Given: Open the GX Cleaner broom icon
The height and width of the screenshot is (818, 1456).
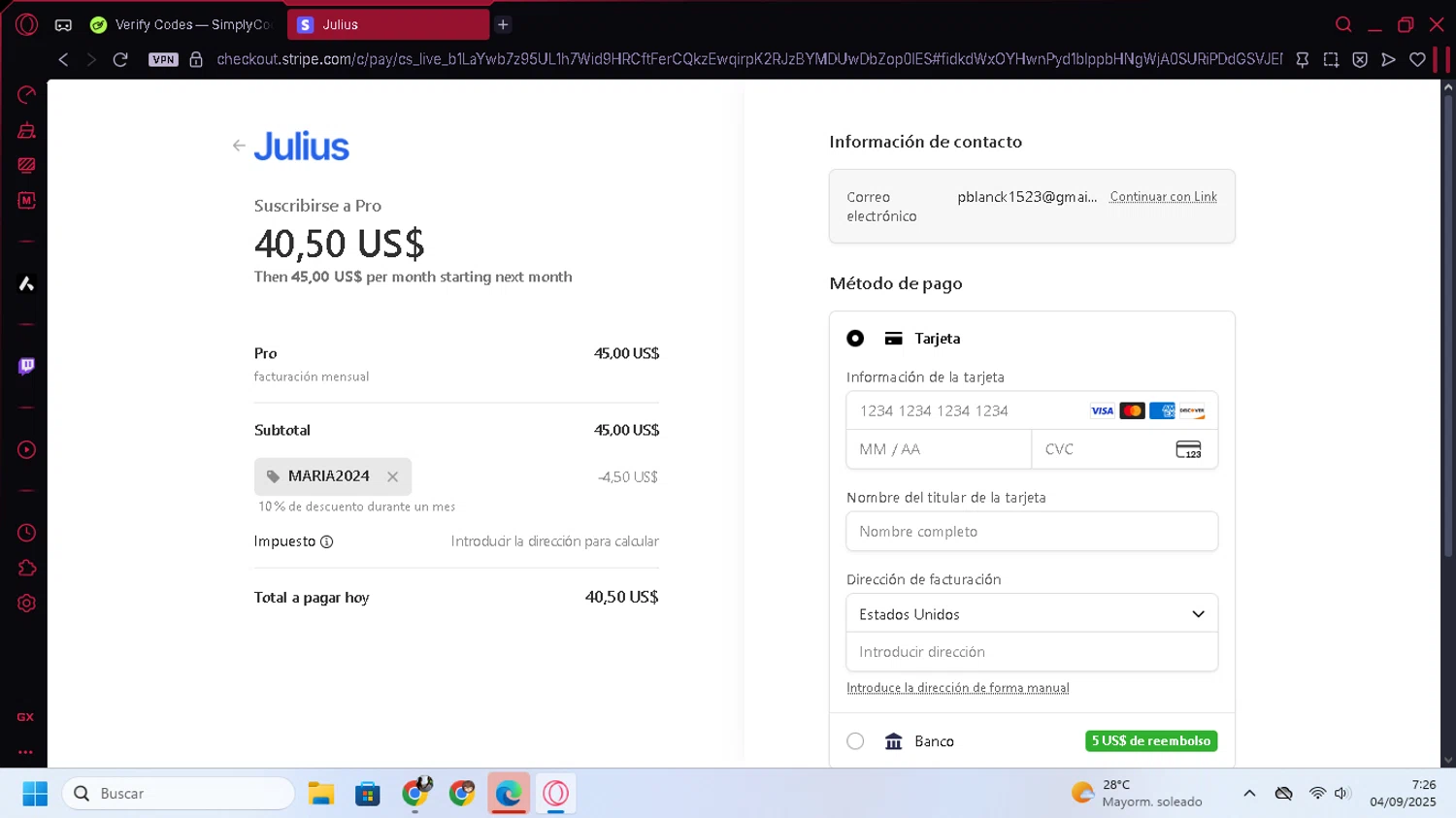Looking at the screenshot, I should tap(26, 130).
